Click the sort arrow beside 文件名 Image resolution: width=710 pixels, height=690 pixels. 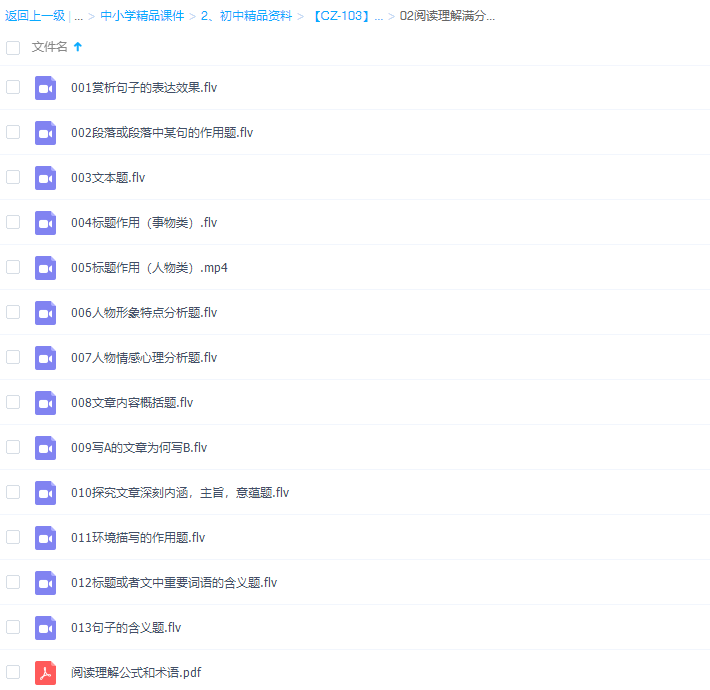(x=78, y=47)
